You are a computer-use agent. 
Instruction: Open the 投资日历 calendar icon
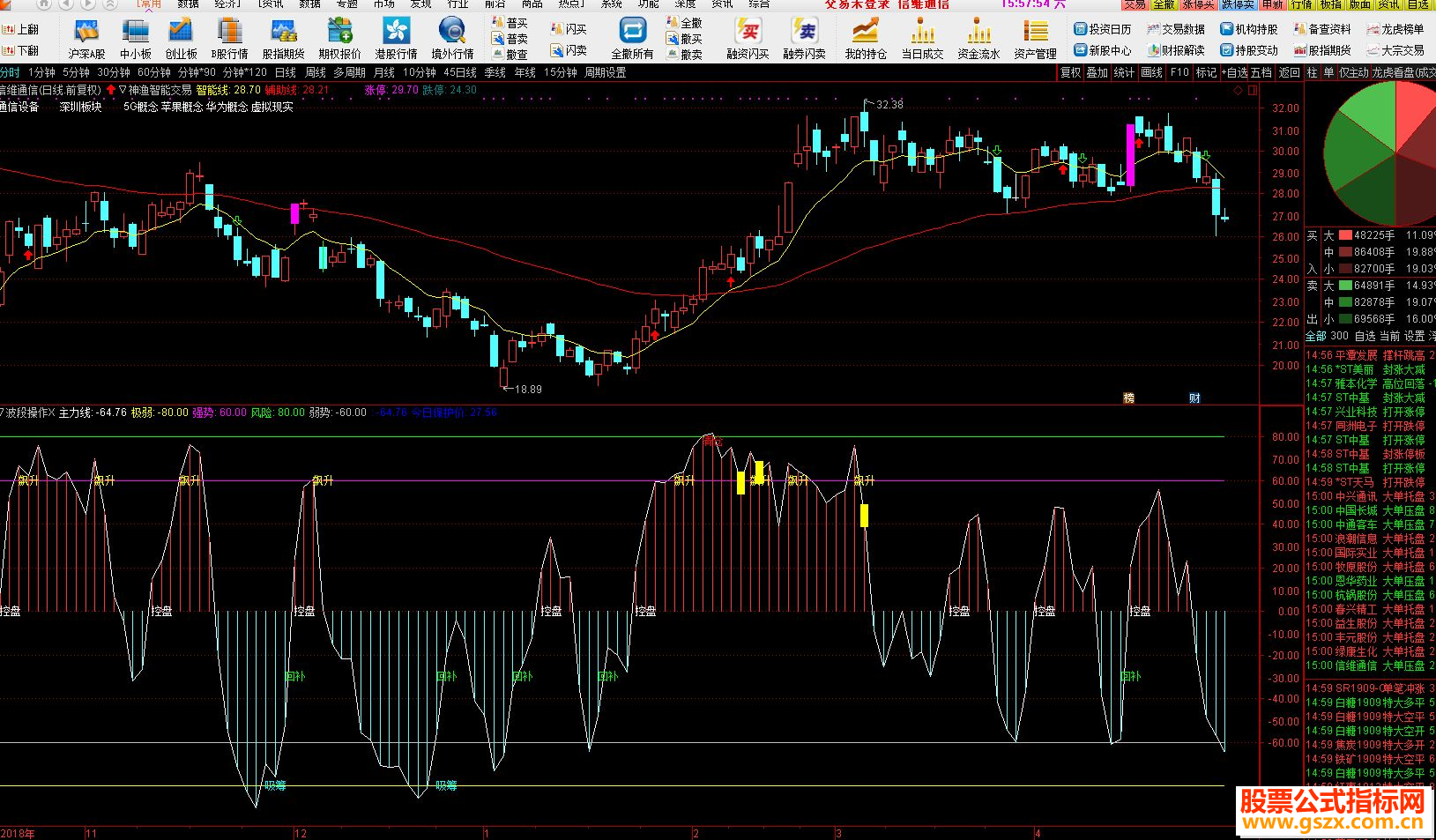[1103, 29]
